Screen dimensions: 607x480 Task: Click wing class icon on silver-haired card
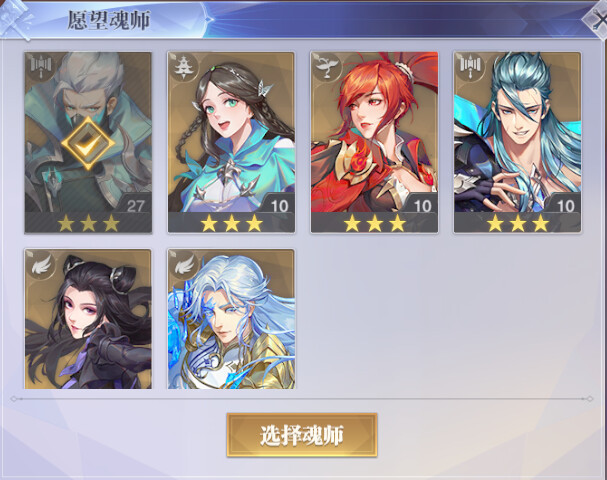(x=184, y=265)
